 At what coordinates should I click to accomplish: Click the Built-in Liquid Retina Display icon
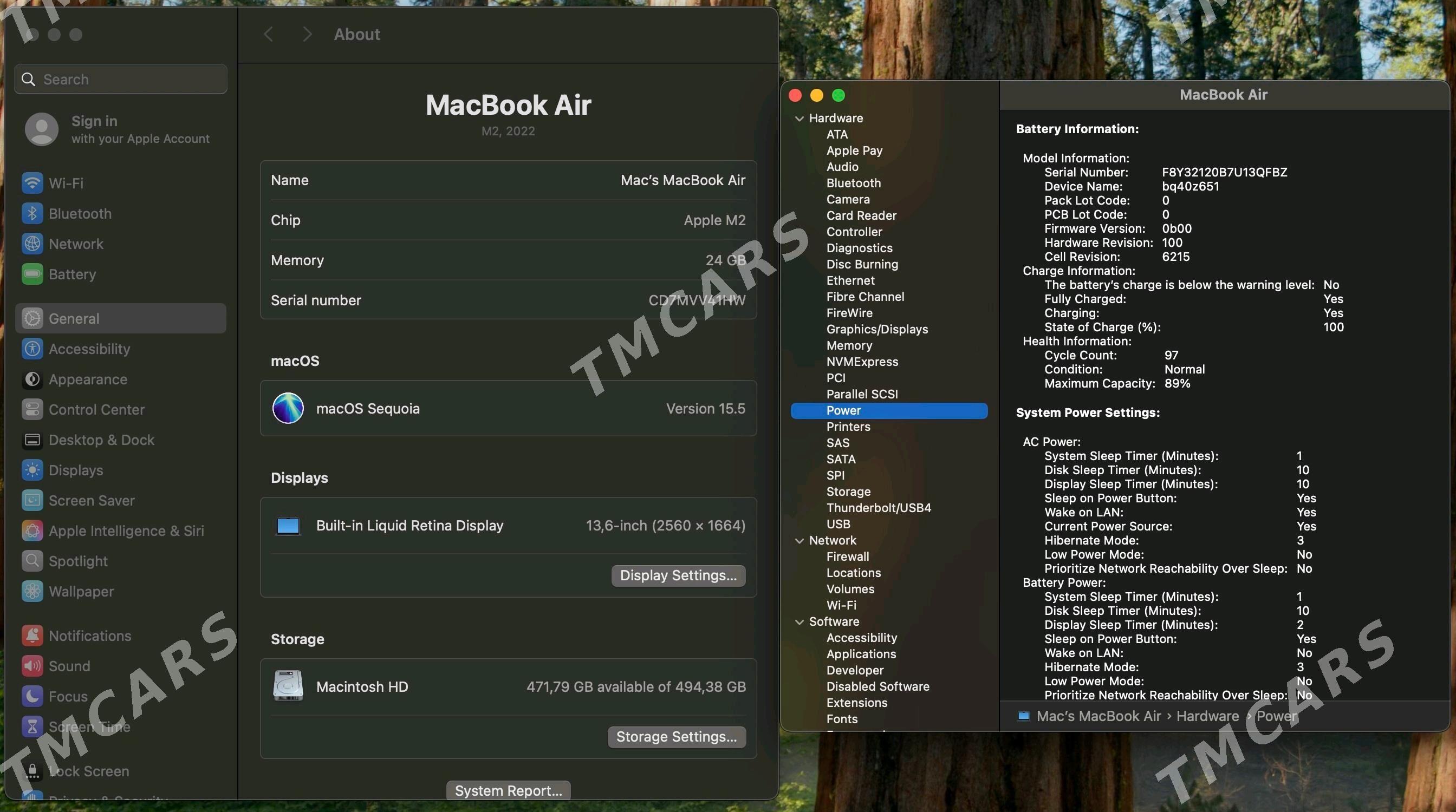pos(288,526)
